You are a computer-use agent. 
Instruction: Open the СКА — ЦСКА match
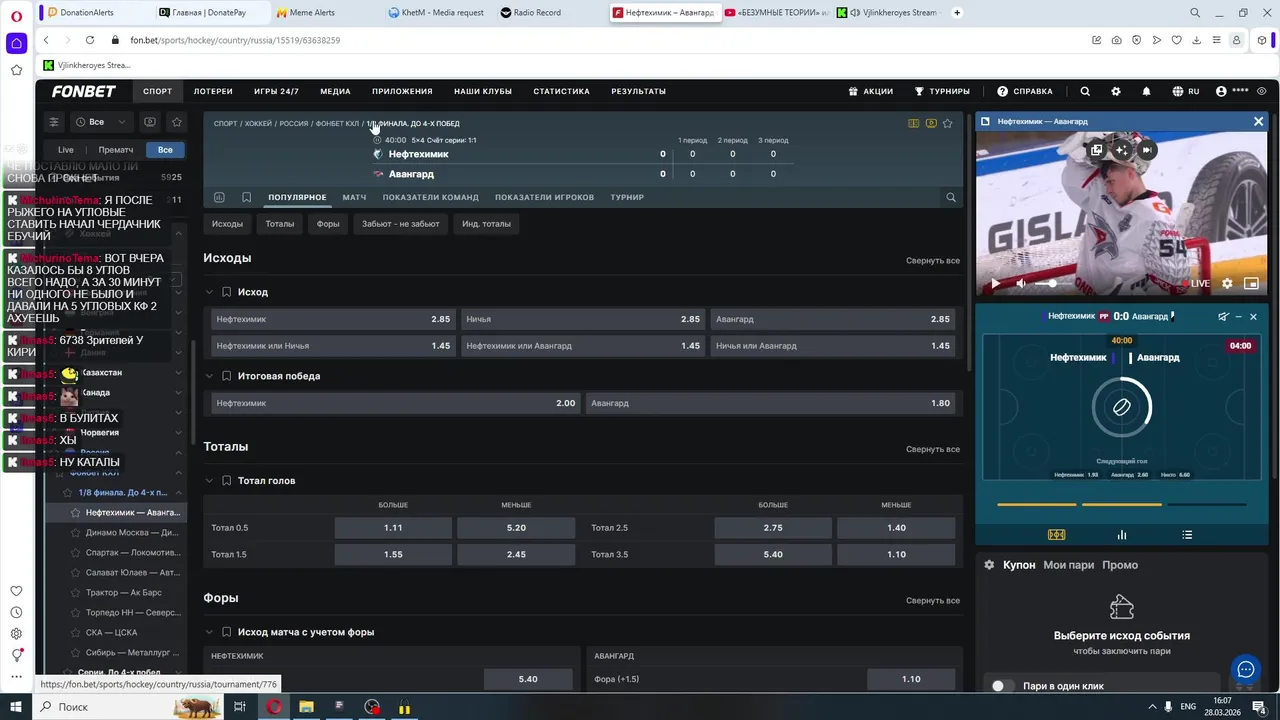click(111, 633)
